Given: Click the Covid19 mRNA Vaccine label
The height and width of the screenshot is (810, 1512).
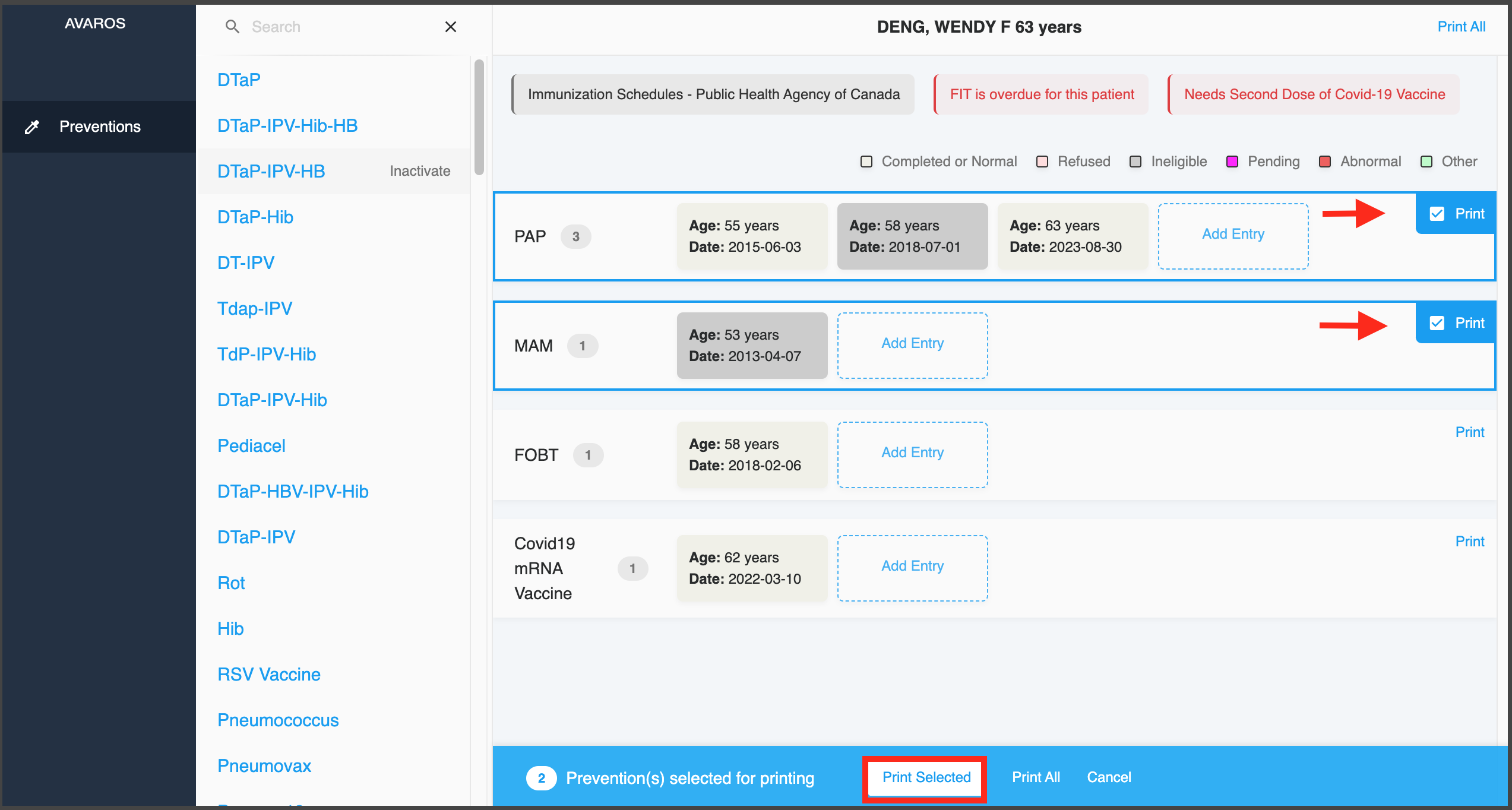Looking at the screenshot, I should pyautogui.click(x=545, y=568).
